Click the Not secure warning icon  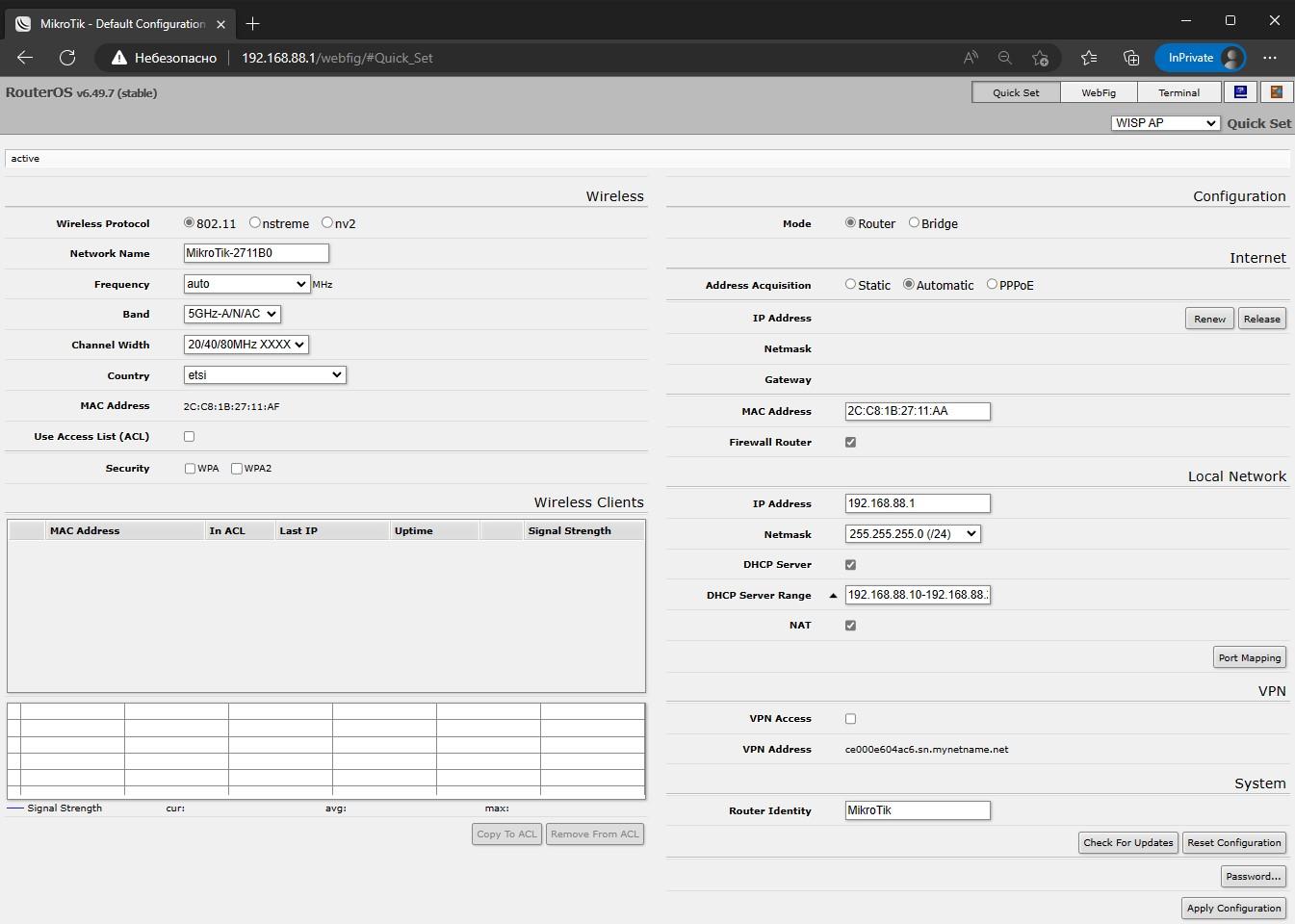(x=119, y=58)
